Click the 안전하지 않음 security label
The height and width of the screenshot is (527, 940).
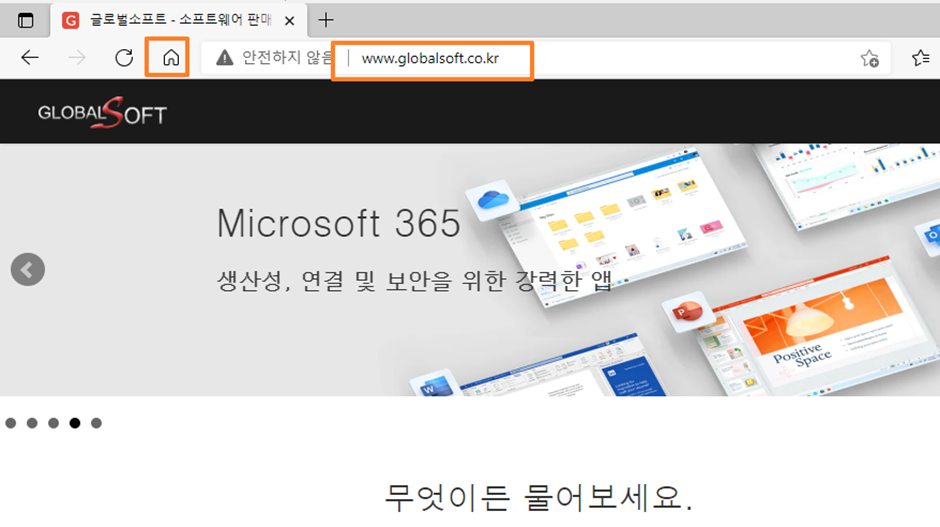287,57
